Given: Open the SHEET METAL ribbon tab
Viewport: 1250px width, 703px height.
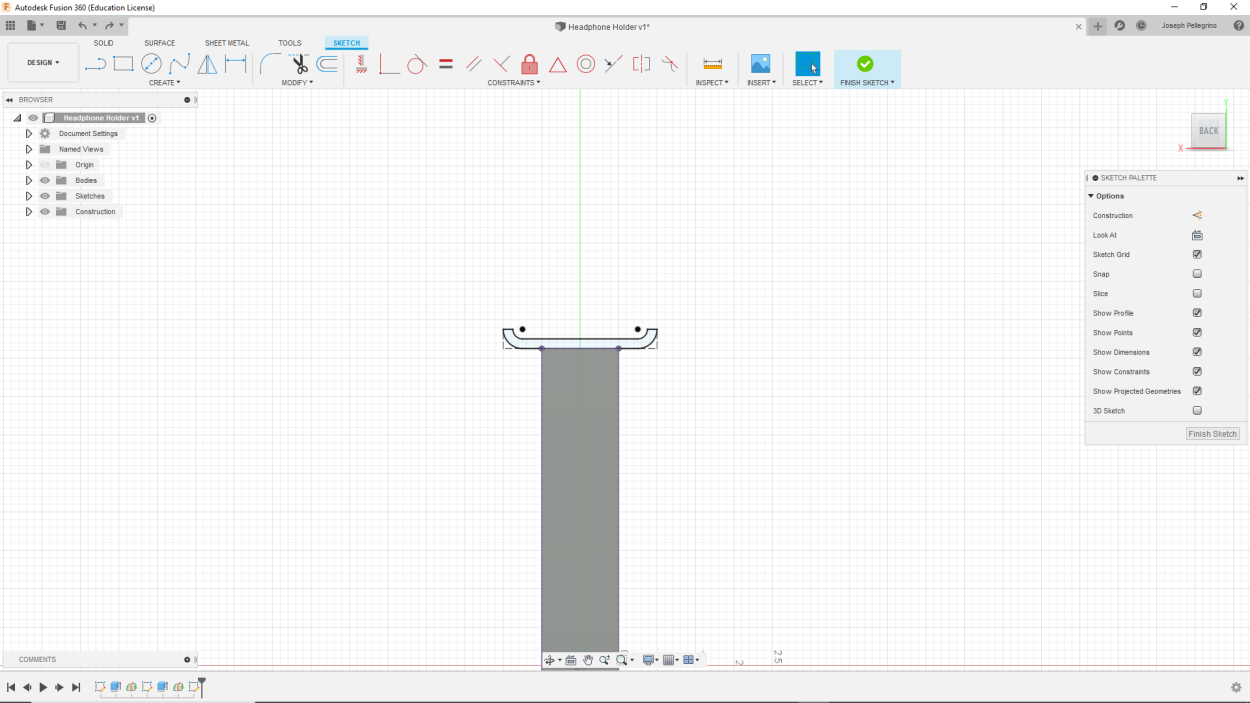Looking at the screenshot, I should (226, 43).
